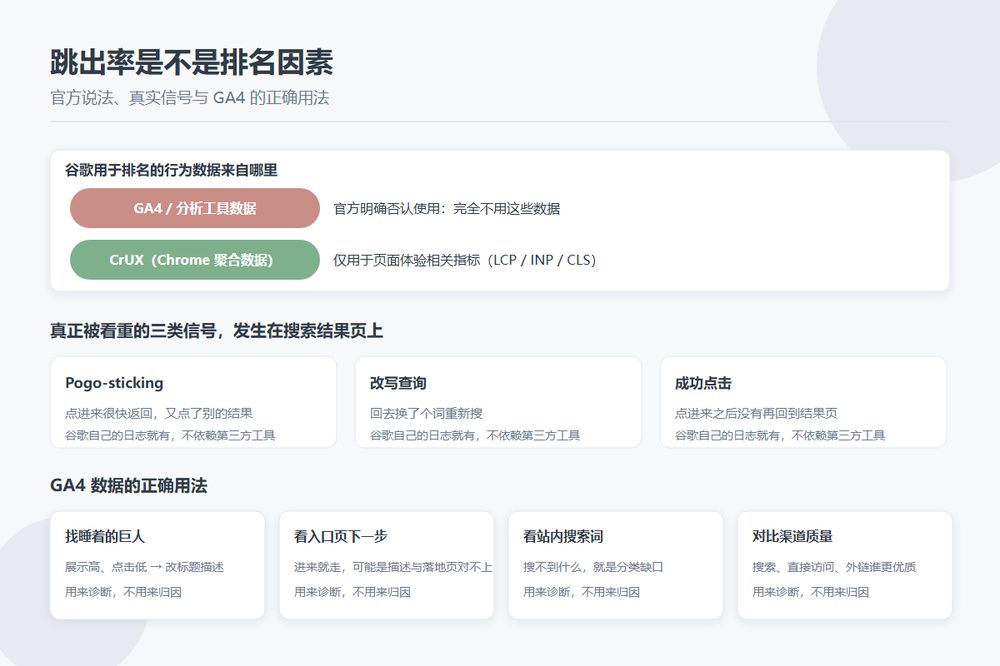Select the 改写查询 card title
The width and height of the screenshot is (1000, 666).
398,383
